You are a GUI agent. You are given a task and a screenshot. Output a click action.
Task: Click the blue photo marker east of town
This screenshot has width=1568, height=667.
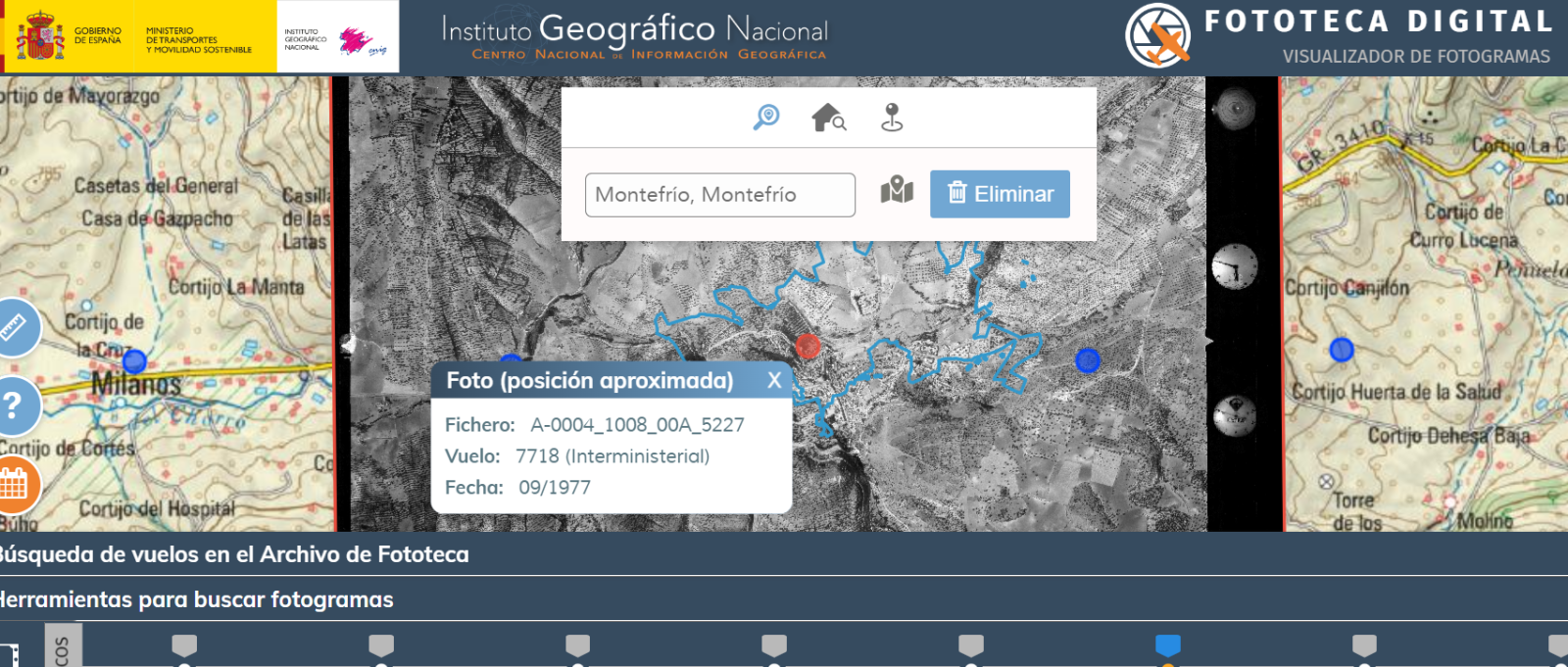click(1088, 360)
